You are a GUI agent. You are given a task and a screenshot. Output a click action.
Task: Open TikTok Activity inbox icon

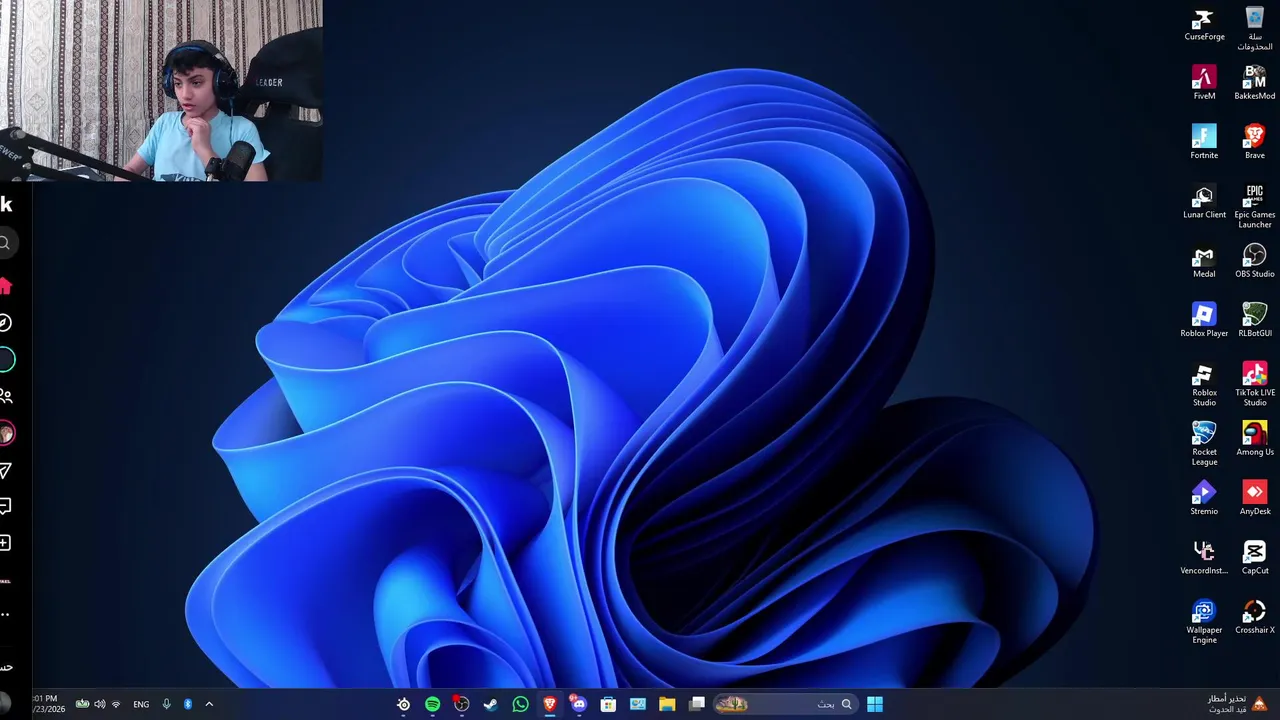(5, 506)
